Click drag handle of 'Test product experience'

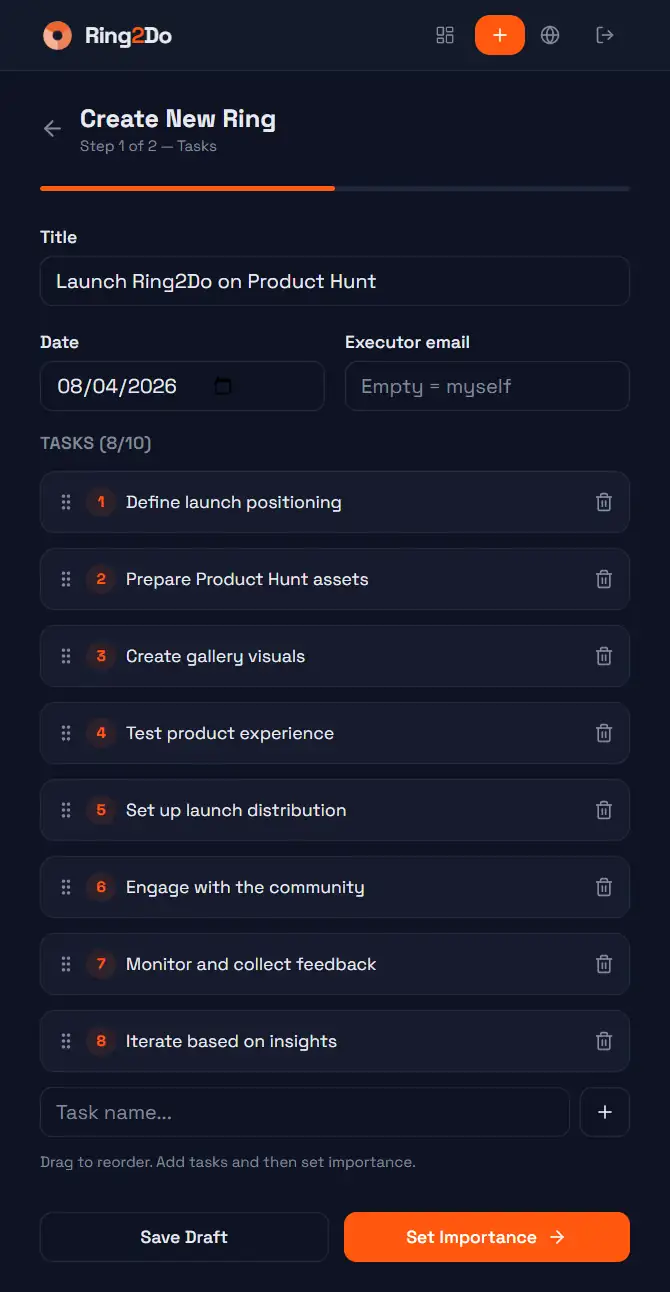coord(66,733)
